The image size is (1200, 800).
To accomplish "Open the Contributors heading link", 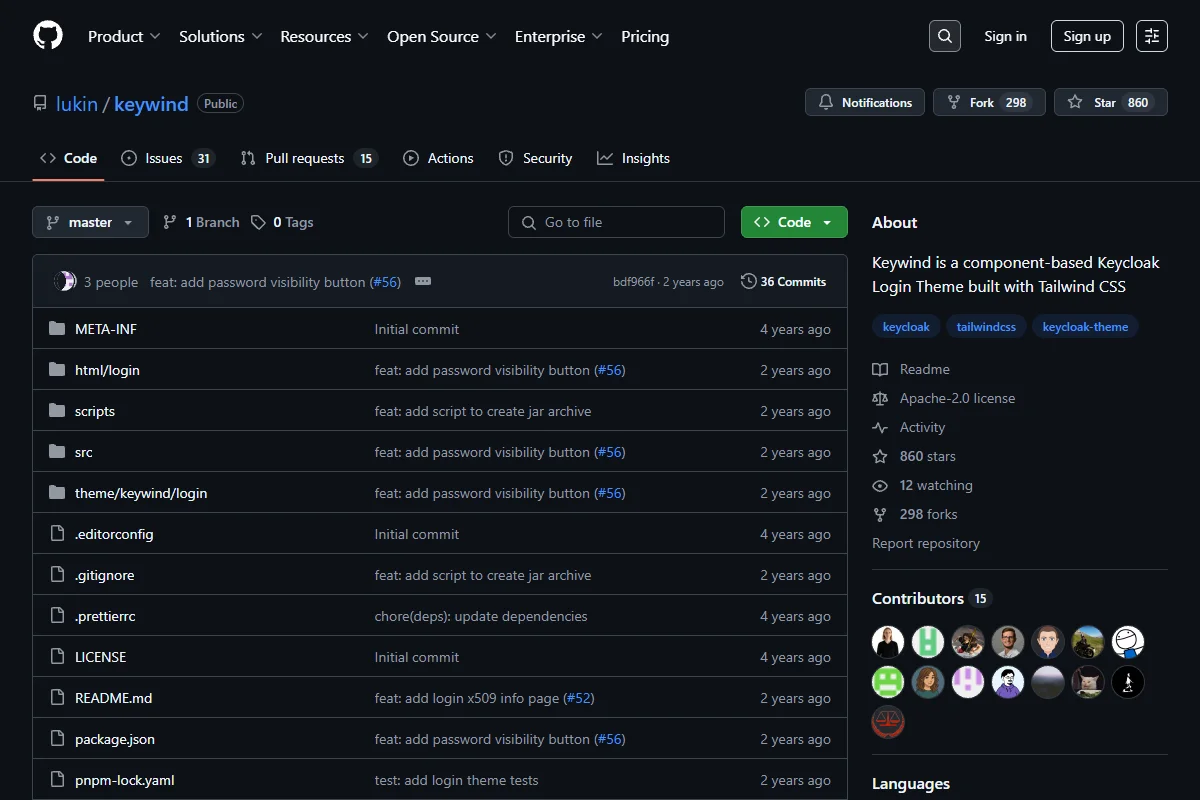I will click(930, 598).
